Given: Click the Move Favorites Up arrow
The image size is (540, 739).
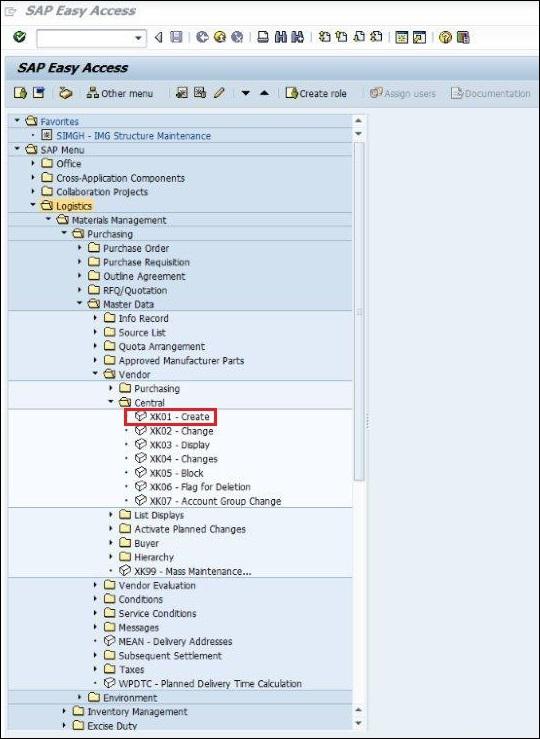Looking at the screenshot, I should (x=264, y=93).
